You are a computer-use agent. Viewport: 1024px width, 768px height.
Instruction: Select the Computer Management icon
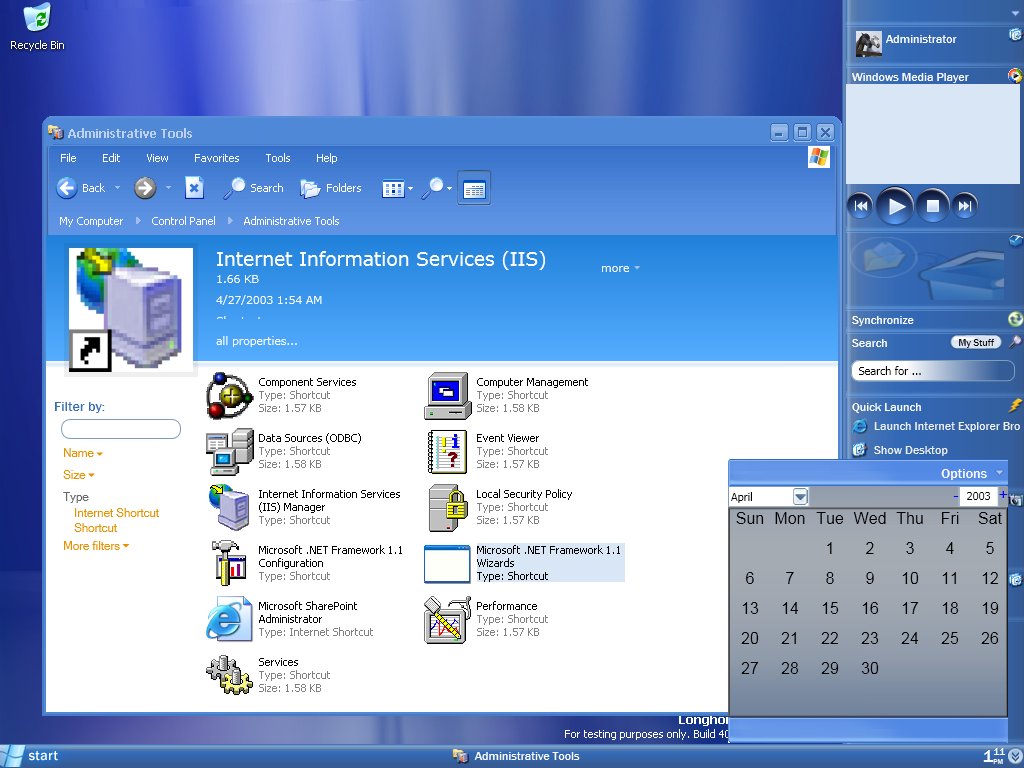(447, 395)
